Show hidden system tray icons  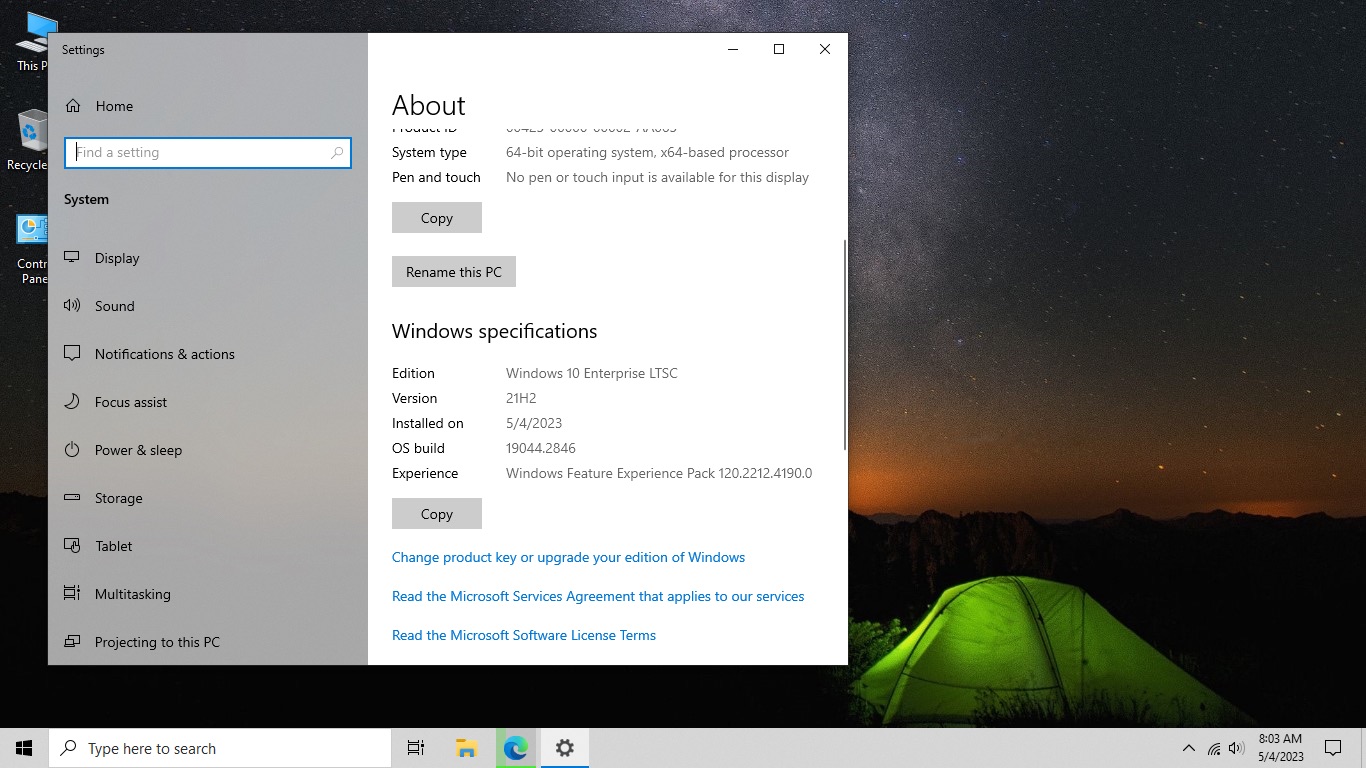click(1189, 748)
